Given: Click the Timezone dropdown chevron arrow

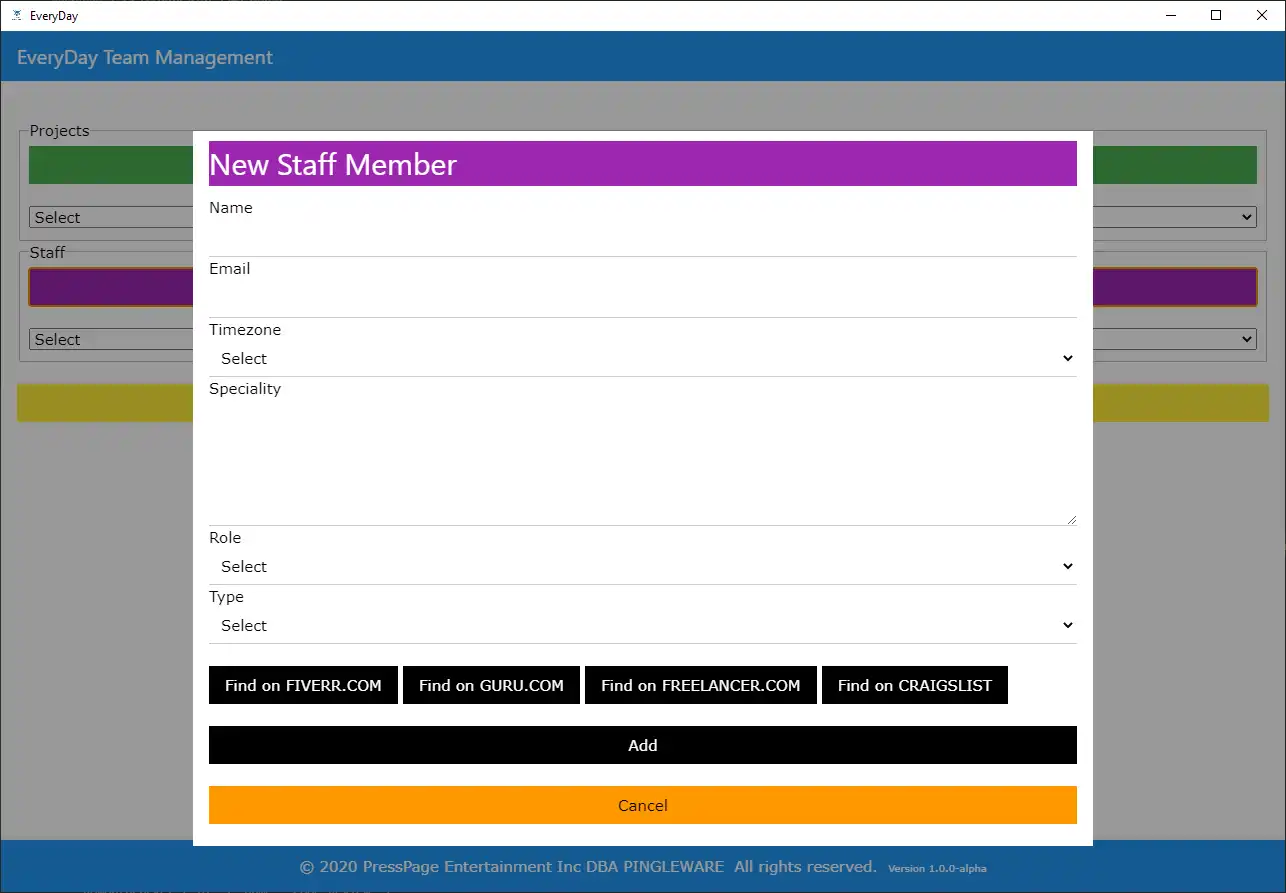Looking at the screenshot, I should click(1067, 359).
